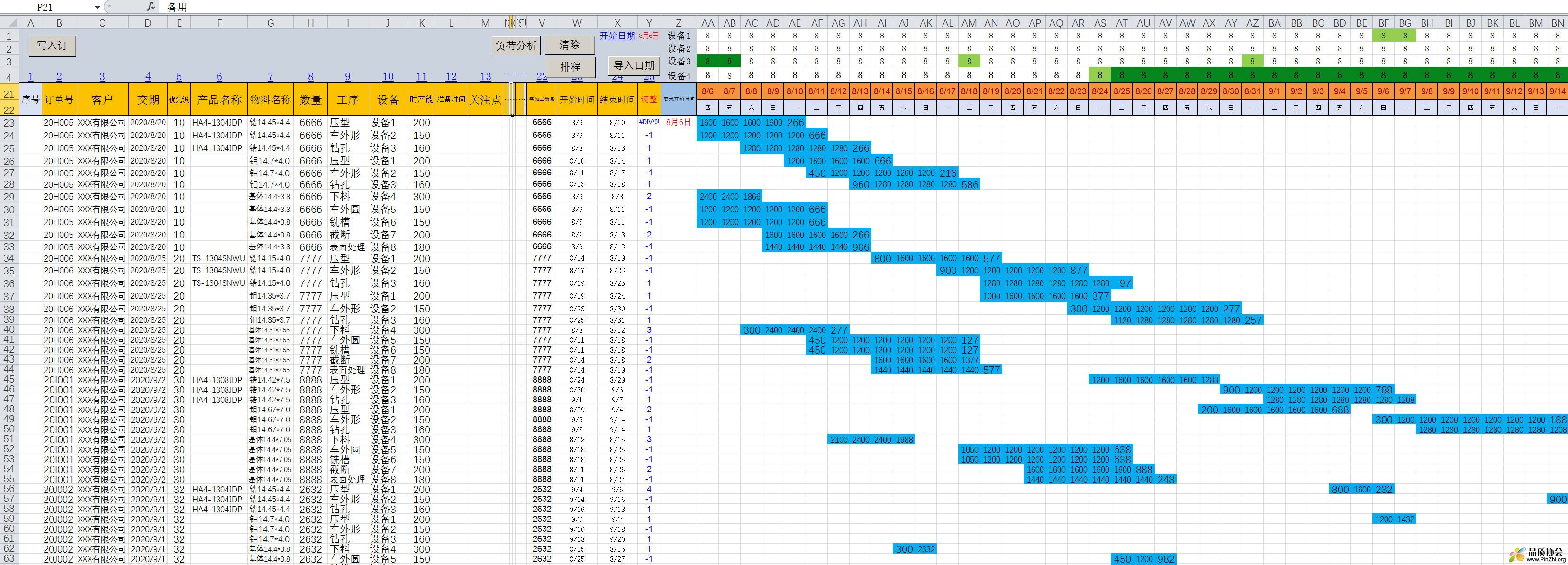Click the 9/1 date header in the timeline
Screen dimensions: 1568x565
coord(1274,91)
